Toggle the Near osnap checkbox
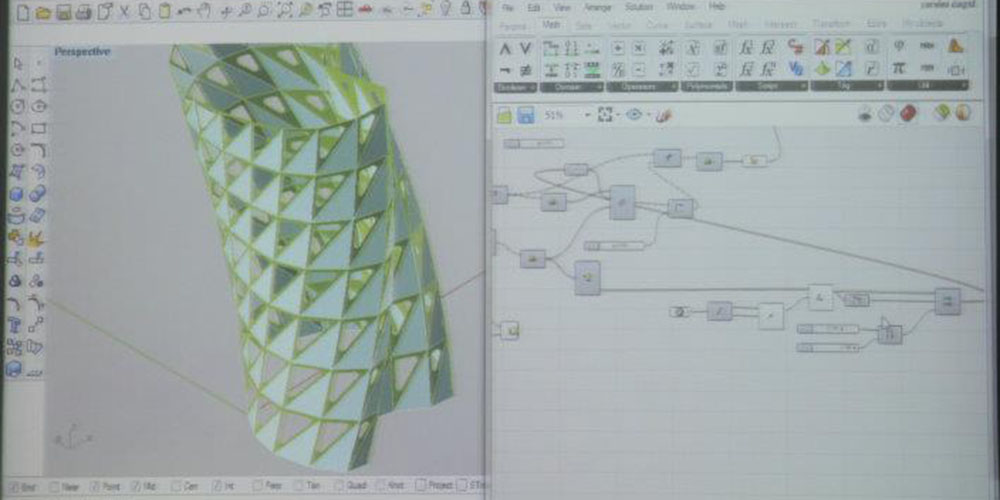This screenshot has width=1000, height=500. 57,486
